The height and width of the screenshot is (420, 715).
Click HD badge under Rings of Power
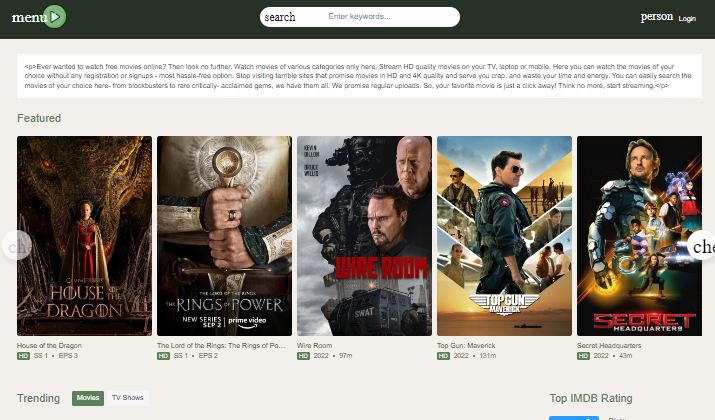coord(163,356)
